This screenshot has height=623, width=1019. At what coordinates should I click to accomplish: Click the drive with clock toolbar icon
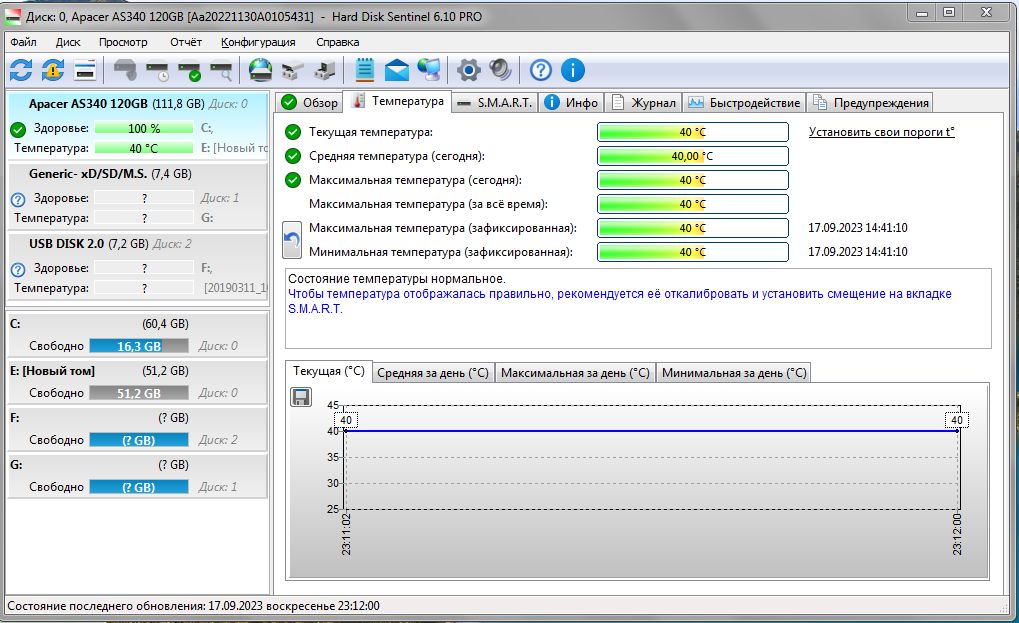click(157, 70)
